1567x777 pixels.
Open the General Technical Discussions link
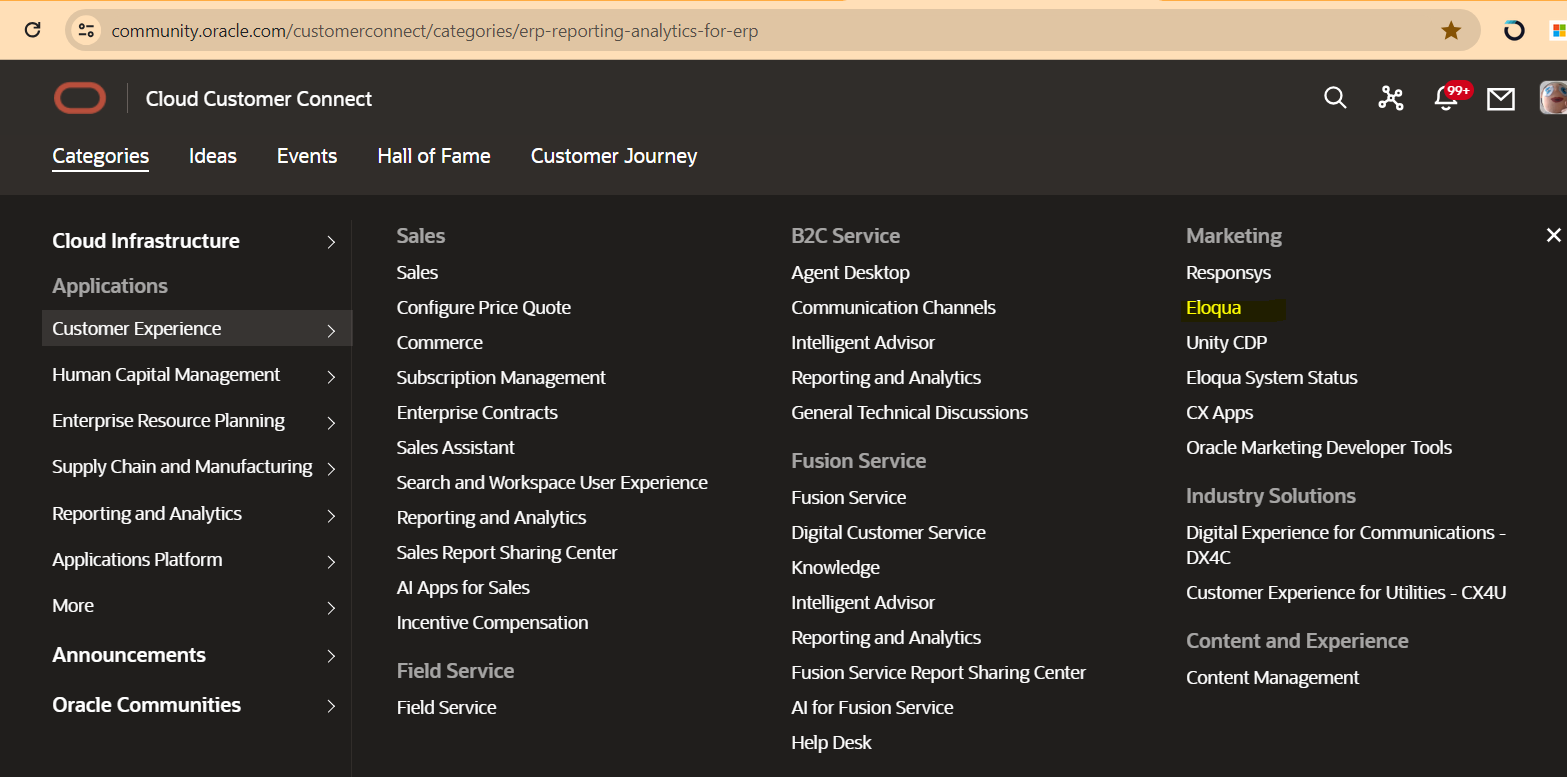point(910,412)
